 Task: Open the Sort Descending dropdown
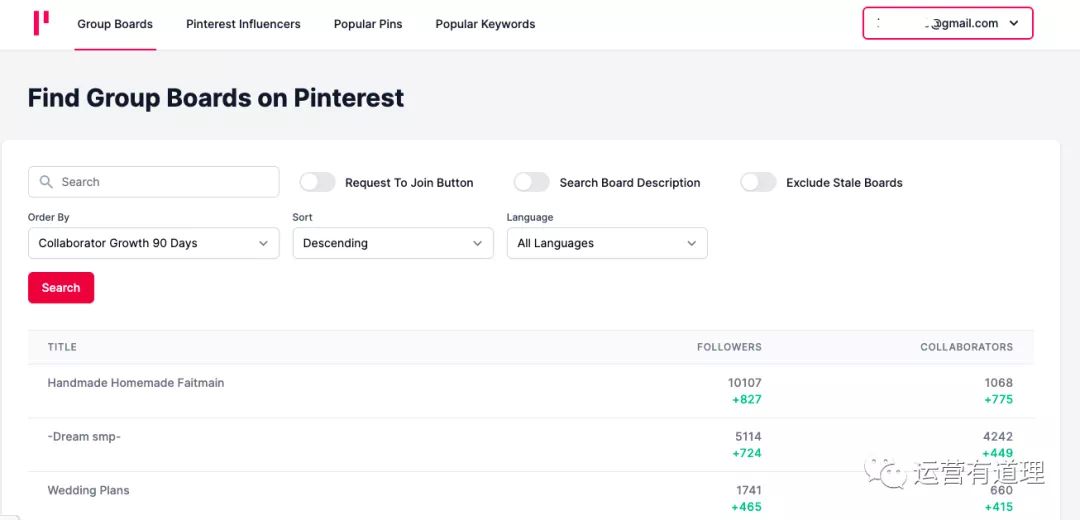coord(393,243)
